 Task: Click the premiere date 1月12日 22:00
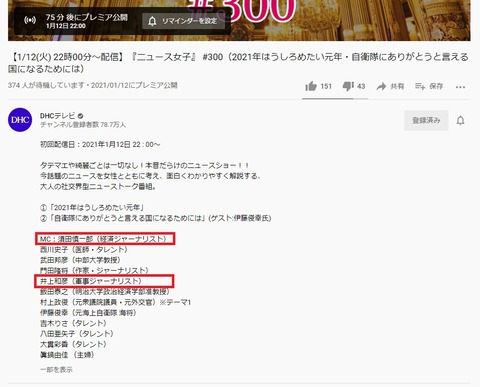click(x=66, y=26)
